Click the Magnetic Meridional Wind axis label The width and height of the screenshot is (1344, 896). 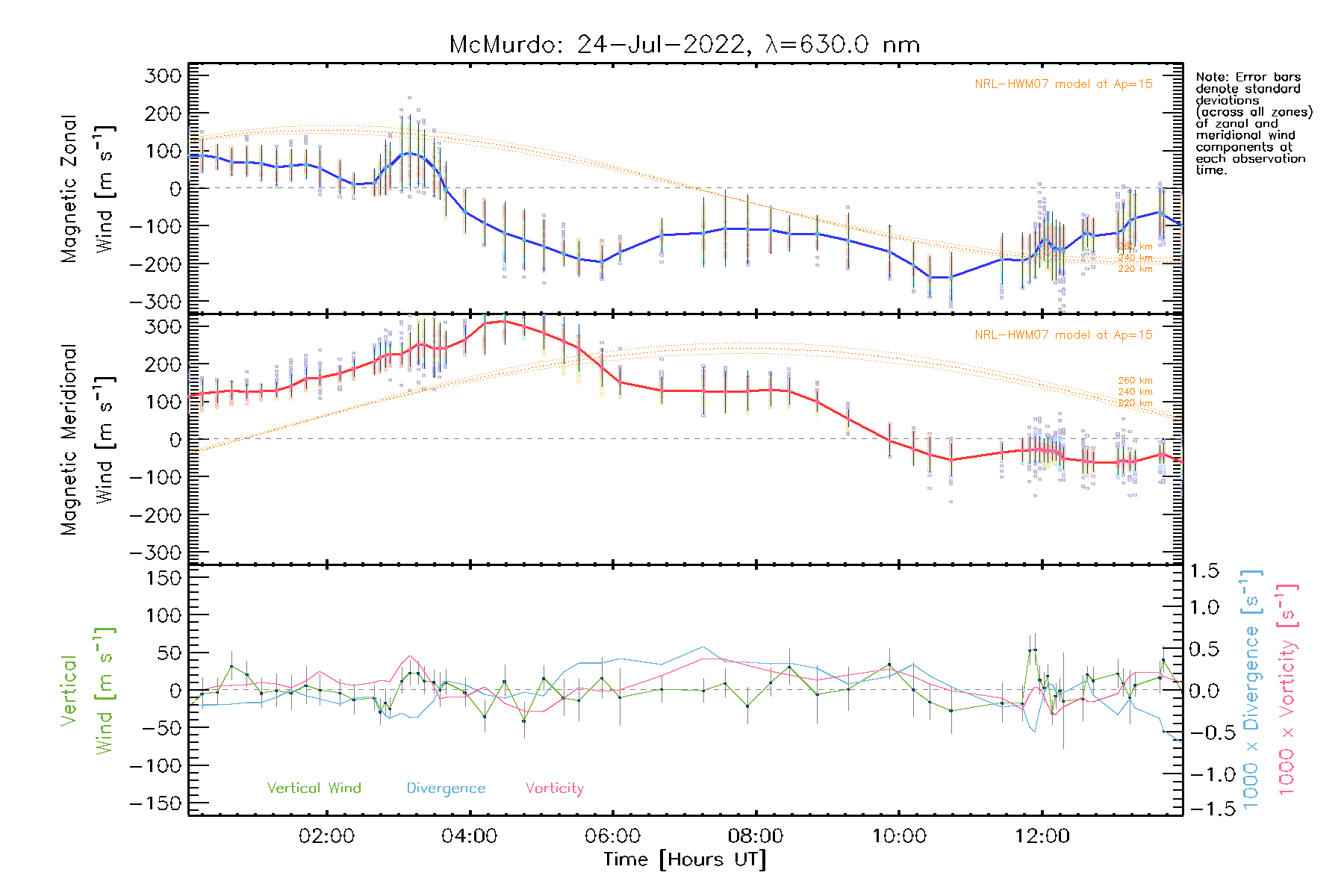[87, 439]
